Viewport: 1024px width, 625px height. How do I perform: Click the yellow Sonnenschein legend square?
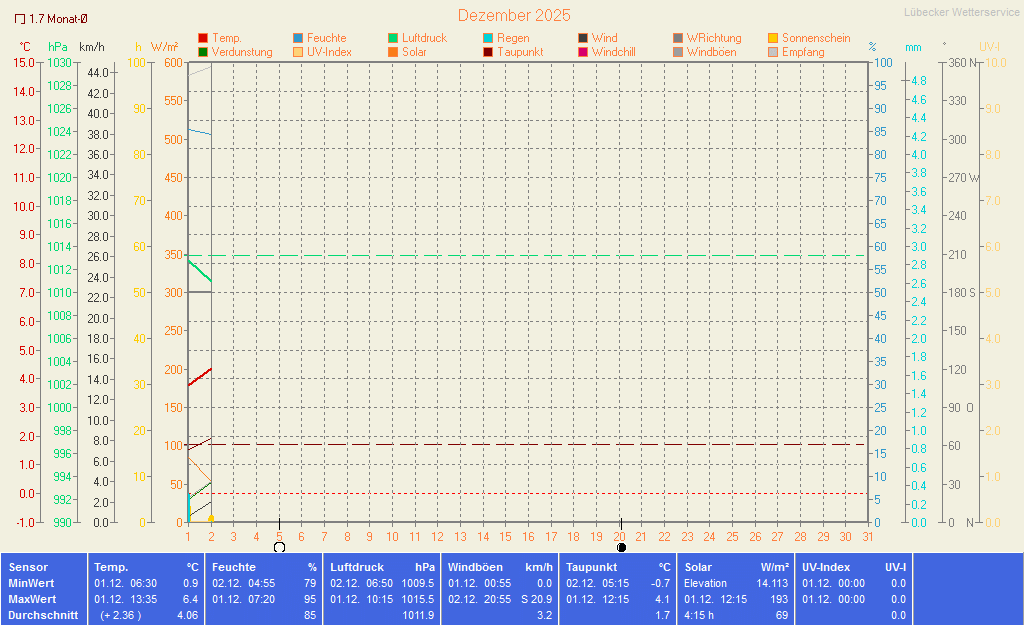(773, 38)
